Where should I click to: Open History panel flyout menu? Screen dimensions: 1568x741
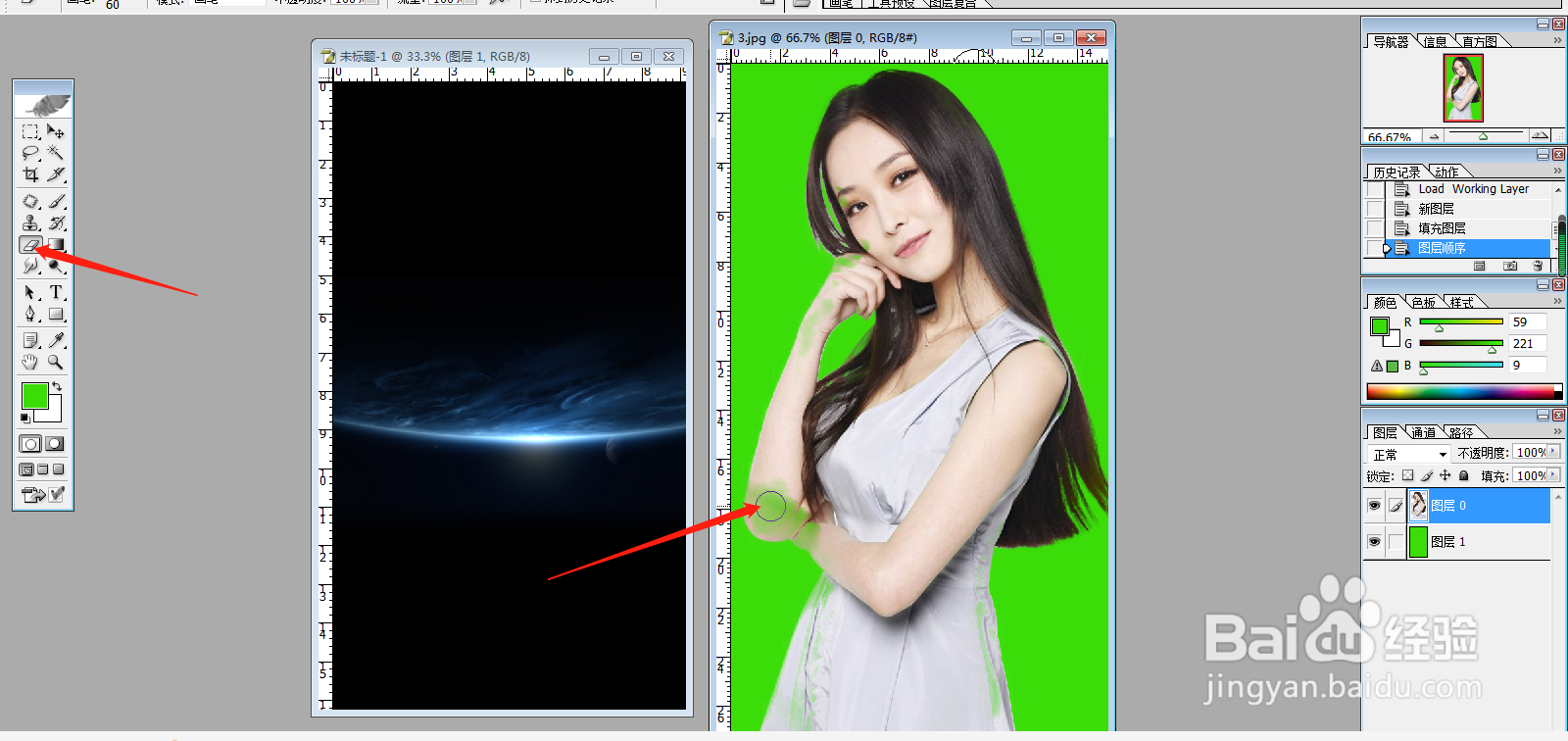coord(1557,172)
